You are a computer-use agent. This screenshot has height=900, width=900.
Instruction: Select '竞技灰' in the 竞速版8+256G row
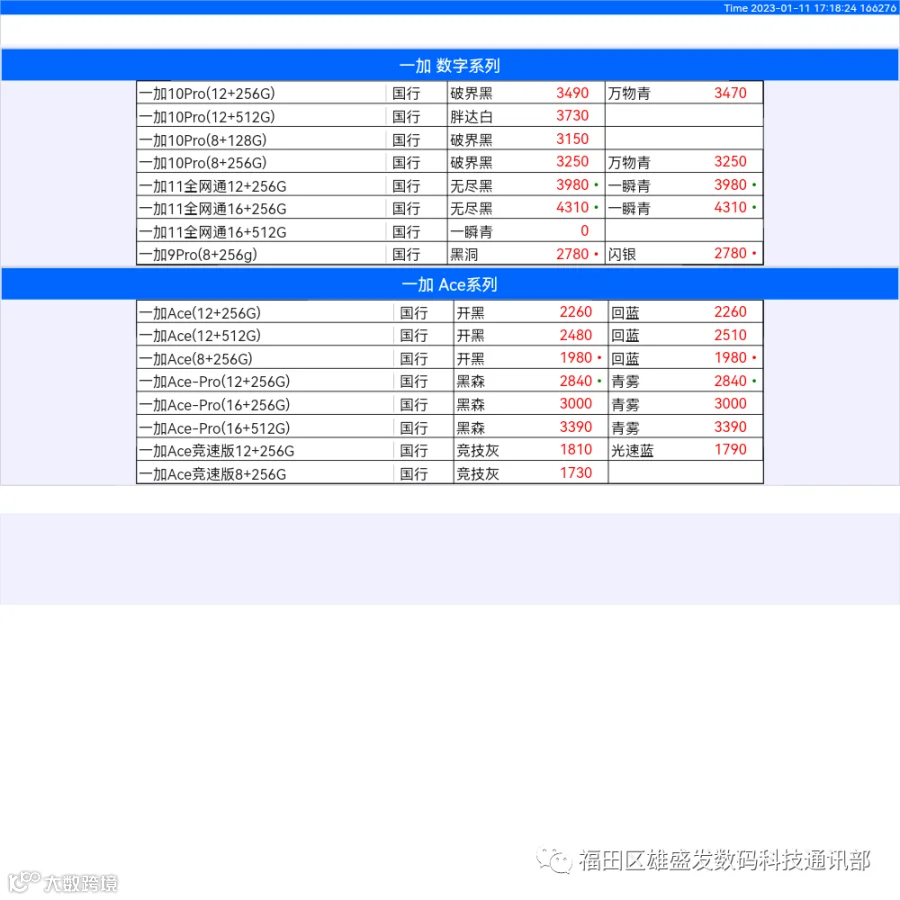click(x=478, y=474)
